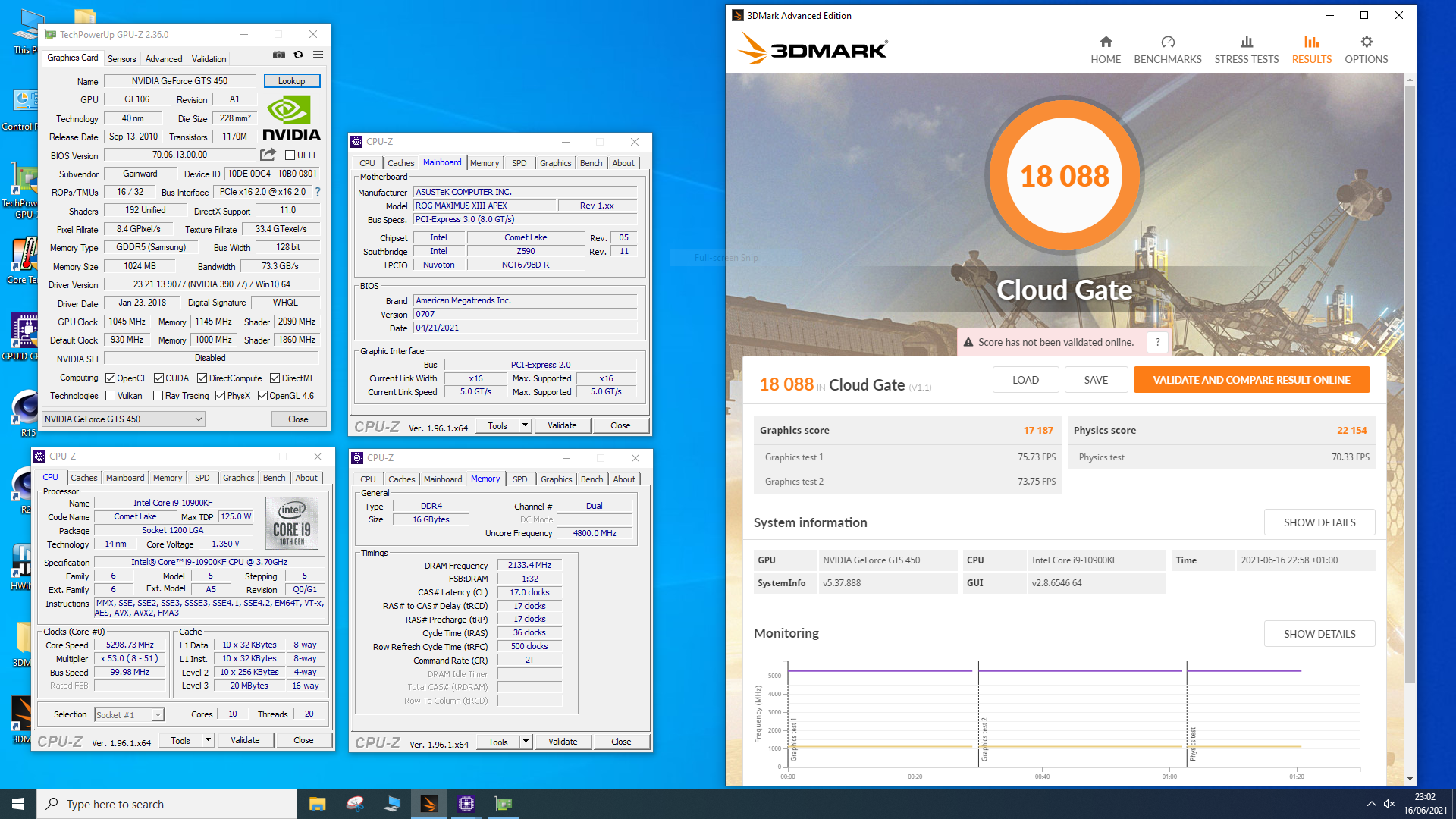Expand Tools arrow in CPU-Z CPU window
The image size is (1456, 819).
[x=208, y=740]
